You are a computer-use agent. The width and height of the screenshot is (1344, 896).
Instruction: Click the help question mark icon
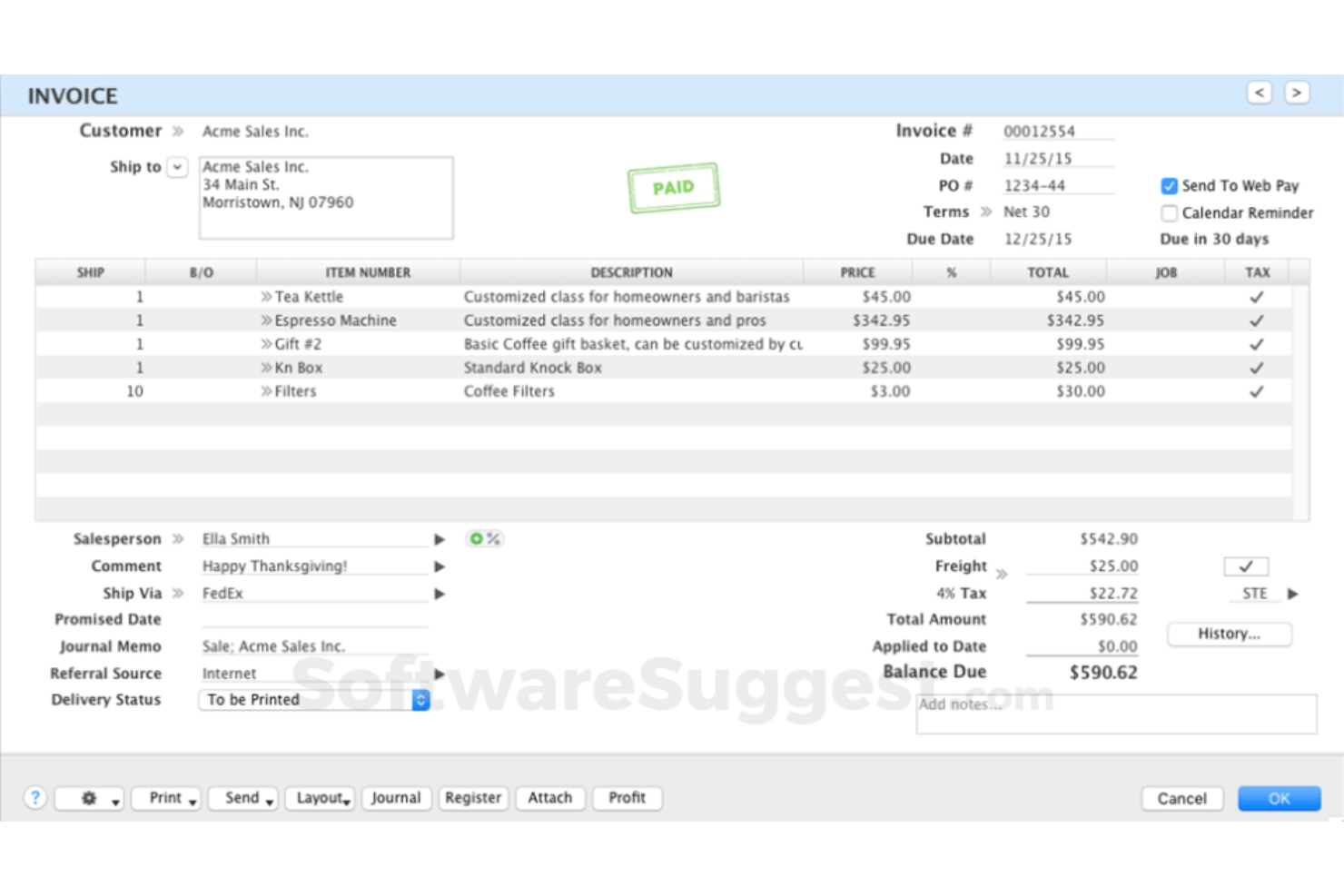coord(35,798)
